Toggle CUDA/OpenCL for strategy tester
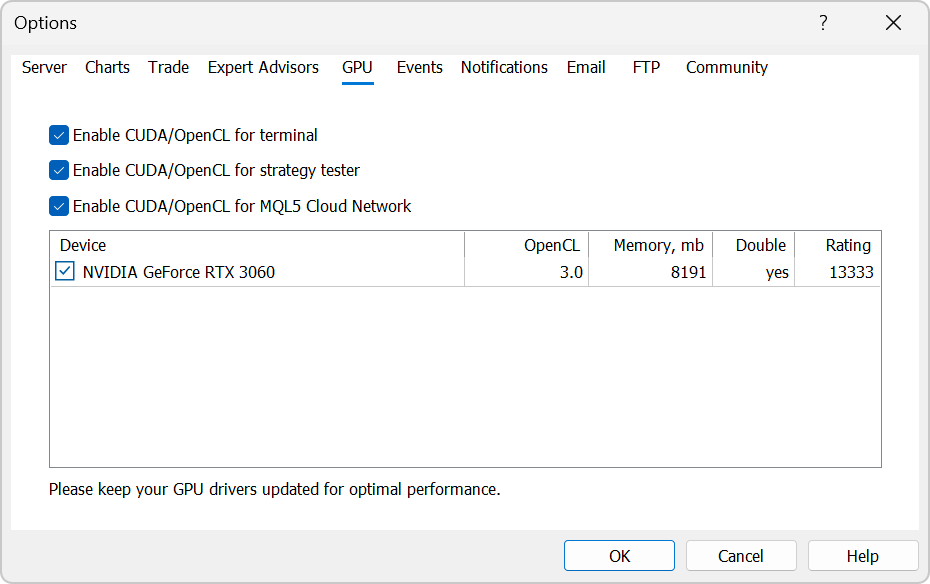 [58, 170]
